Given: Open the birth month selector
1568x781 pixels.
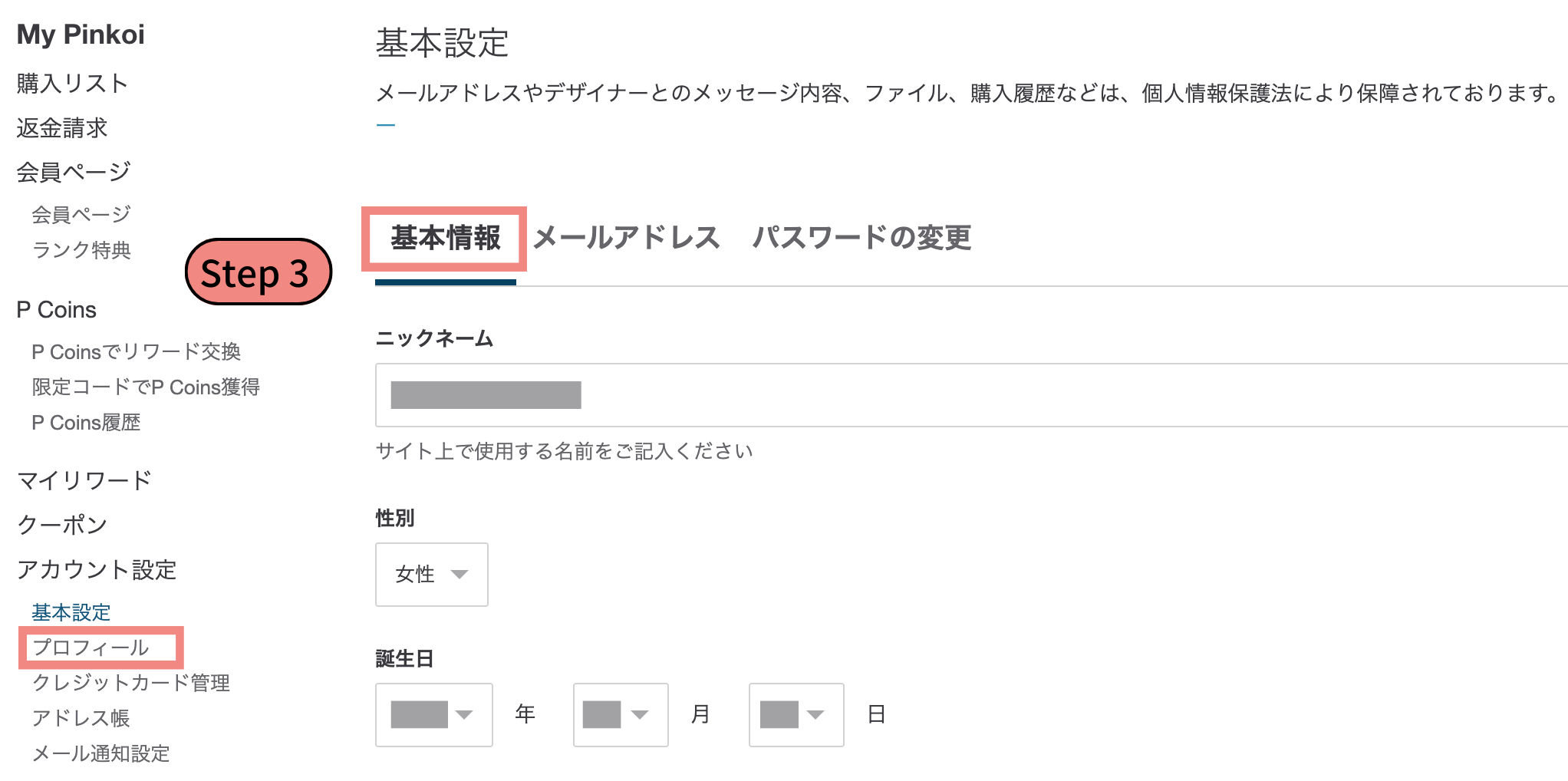Looking at the screenshot, I should coord(620,714).
